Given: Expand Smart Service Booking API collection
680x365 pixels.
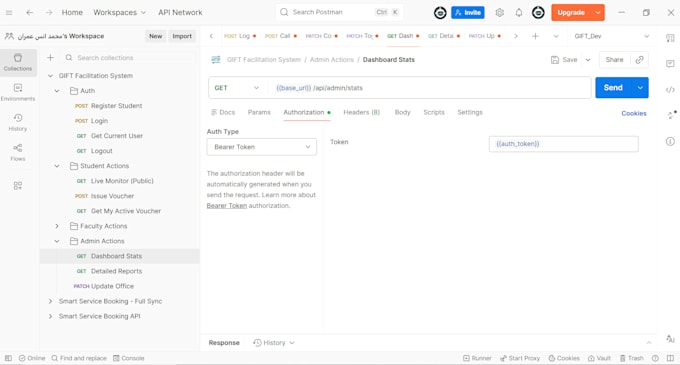Looking at the screenshot, I should click(x=50, y=316).
